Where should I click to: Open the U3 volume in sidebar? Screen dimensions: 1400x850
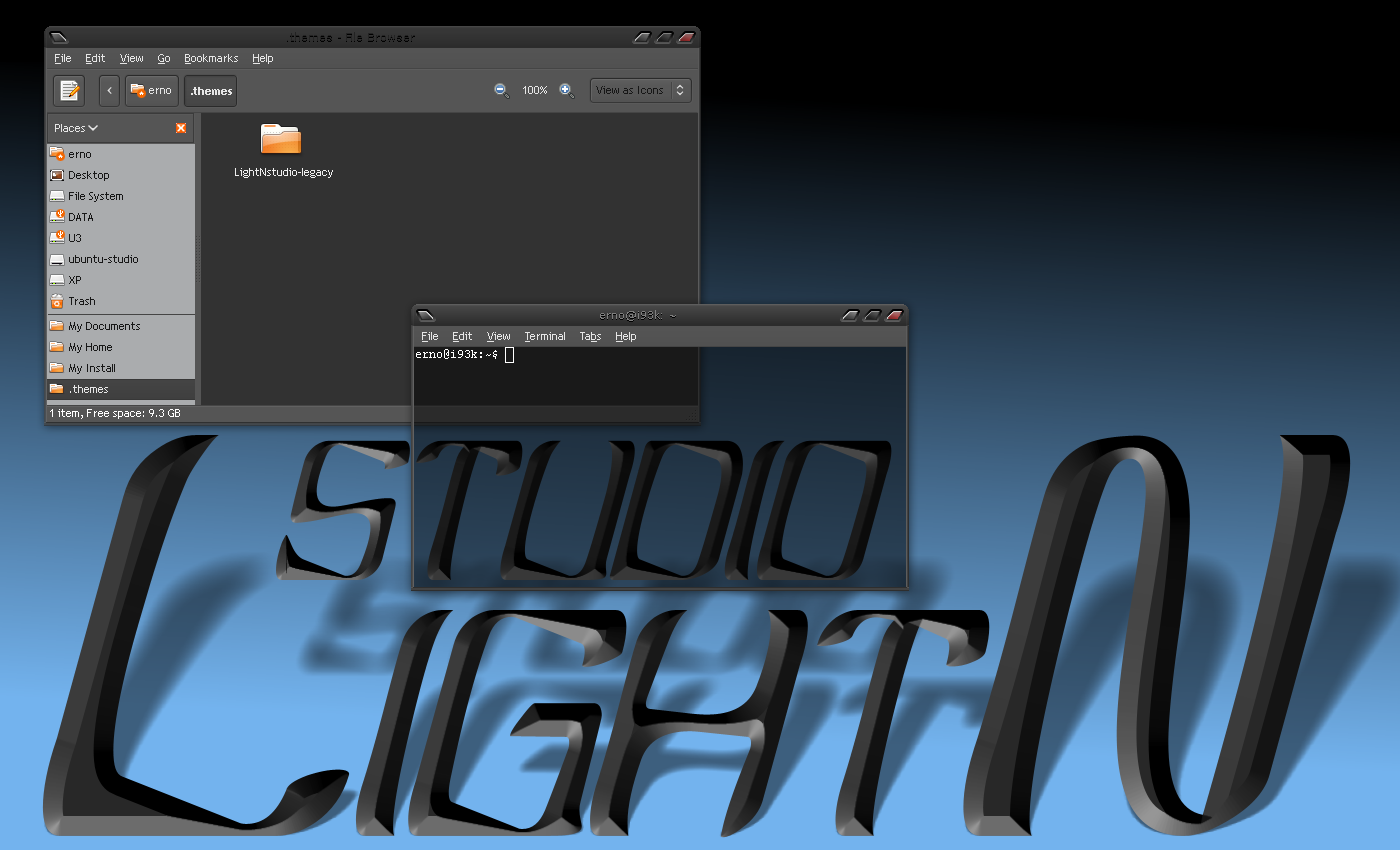pyautogui.click(x=74, y=238)
